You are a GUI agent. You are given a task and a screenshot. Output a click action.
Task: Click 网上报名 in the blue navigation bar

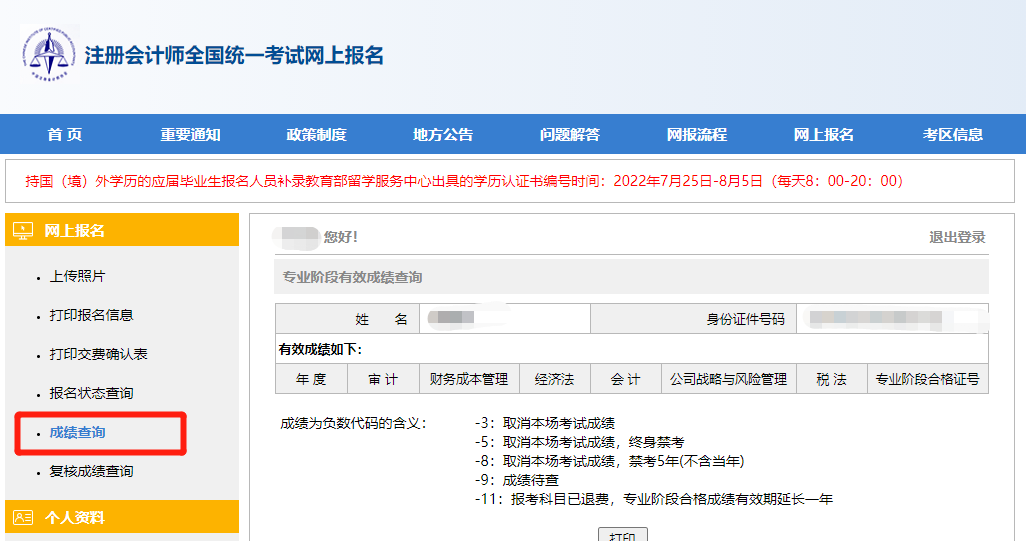pyautogui.click(x=824, y=135)
